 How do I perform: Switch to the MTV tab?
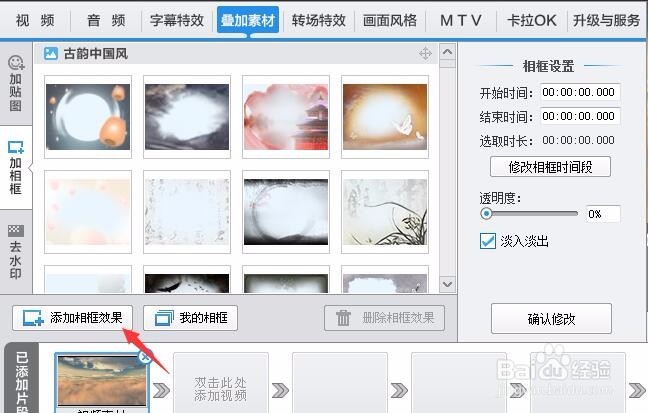(461, 20)
